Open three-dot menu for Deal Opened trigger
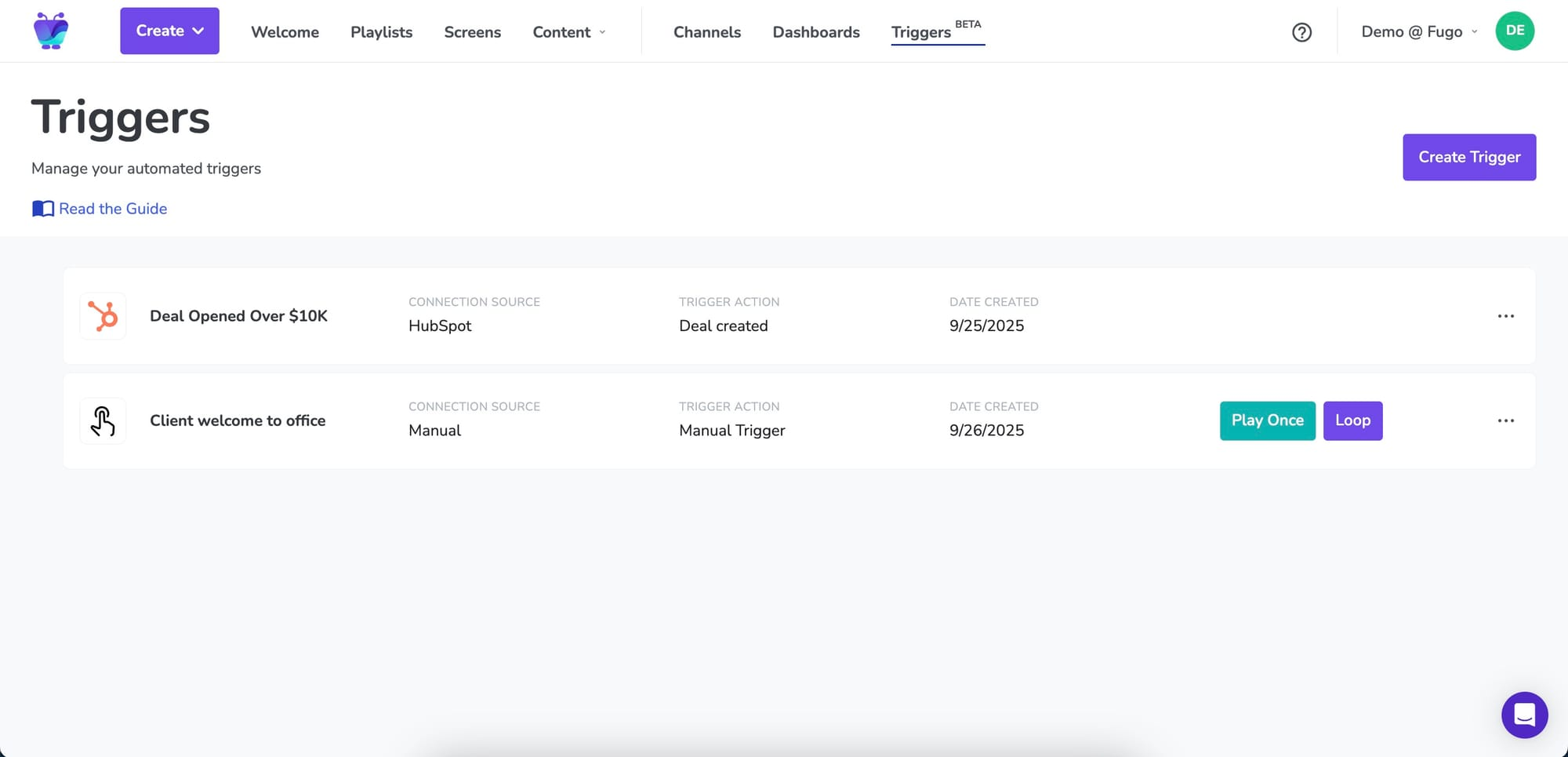Screen dimensions: 1568x757 tap(1505, 316)
